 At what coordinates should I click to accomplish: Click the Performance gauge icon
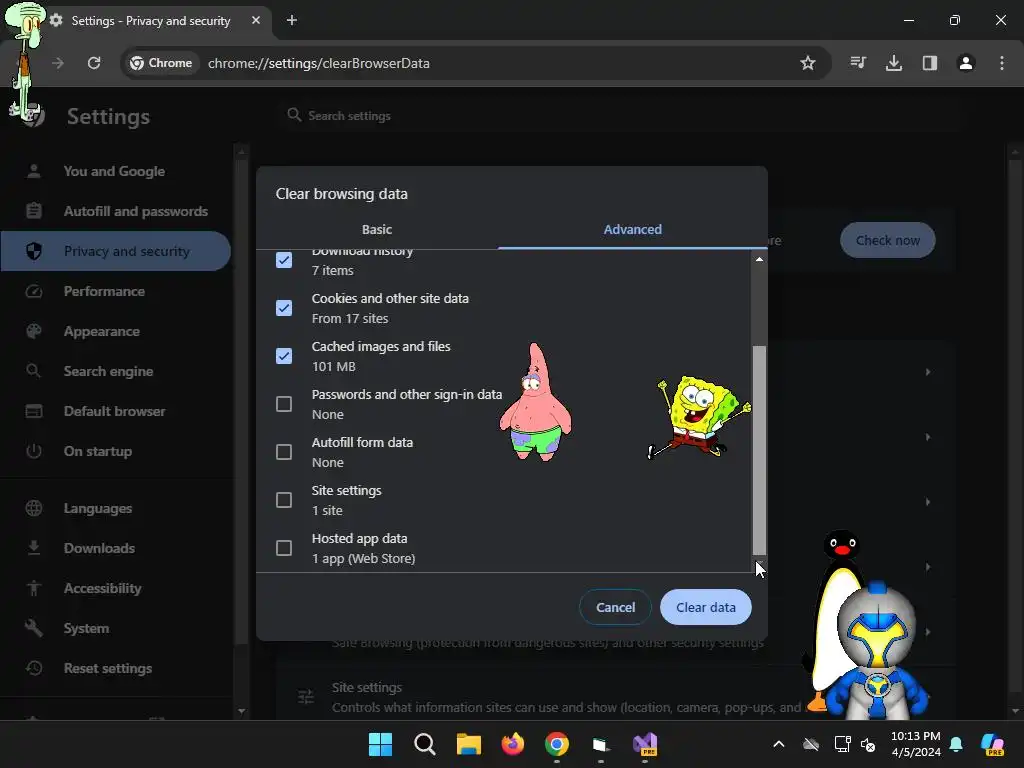pos(34,291)
